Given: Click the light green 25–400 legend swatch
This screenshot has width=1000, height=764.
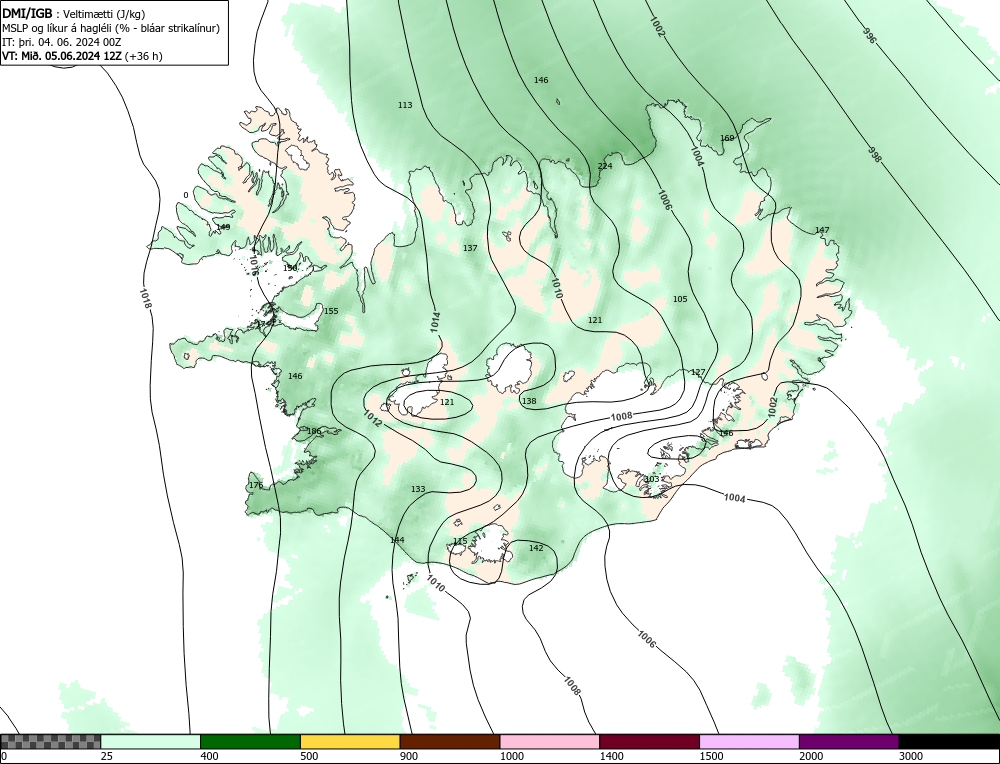Looking at the screenshot, I should [151, 742].
